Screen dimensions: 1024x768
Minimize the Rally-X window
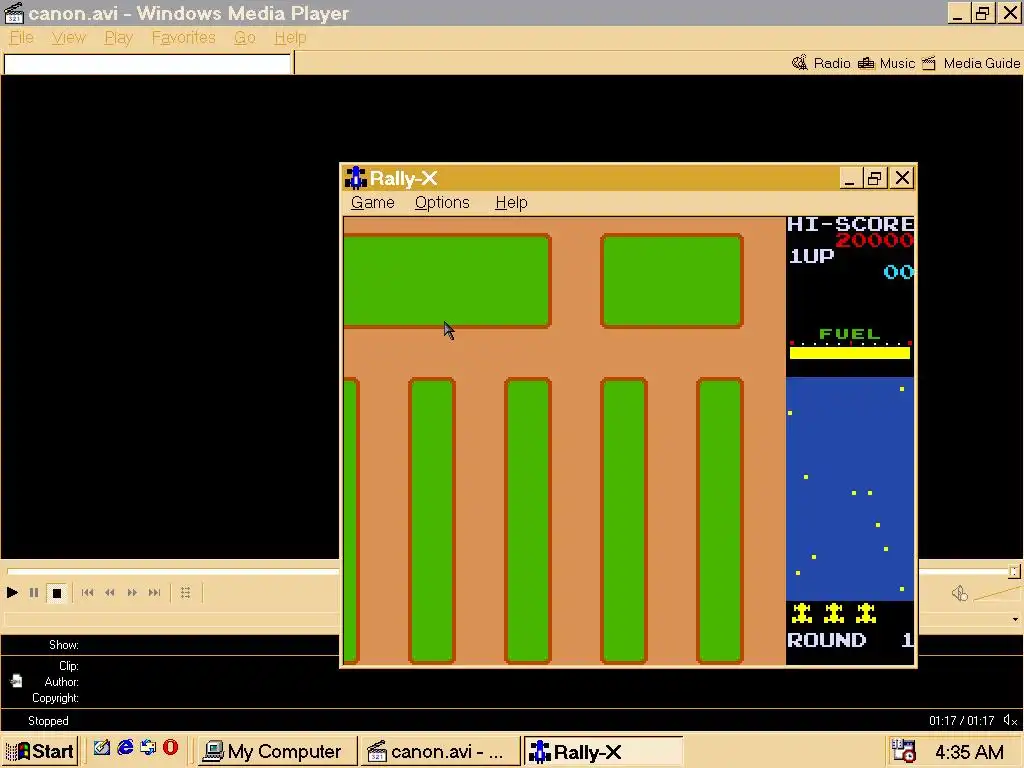(849, 178)
